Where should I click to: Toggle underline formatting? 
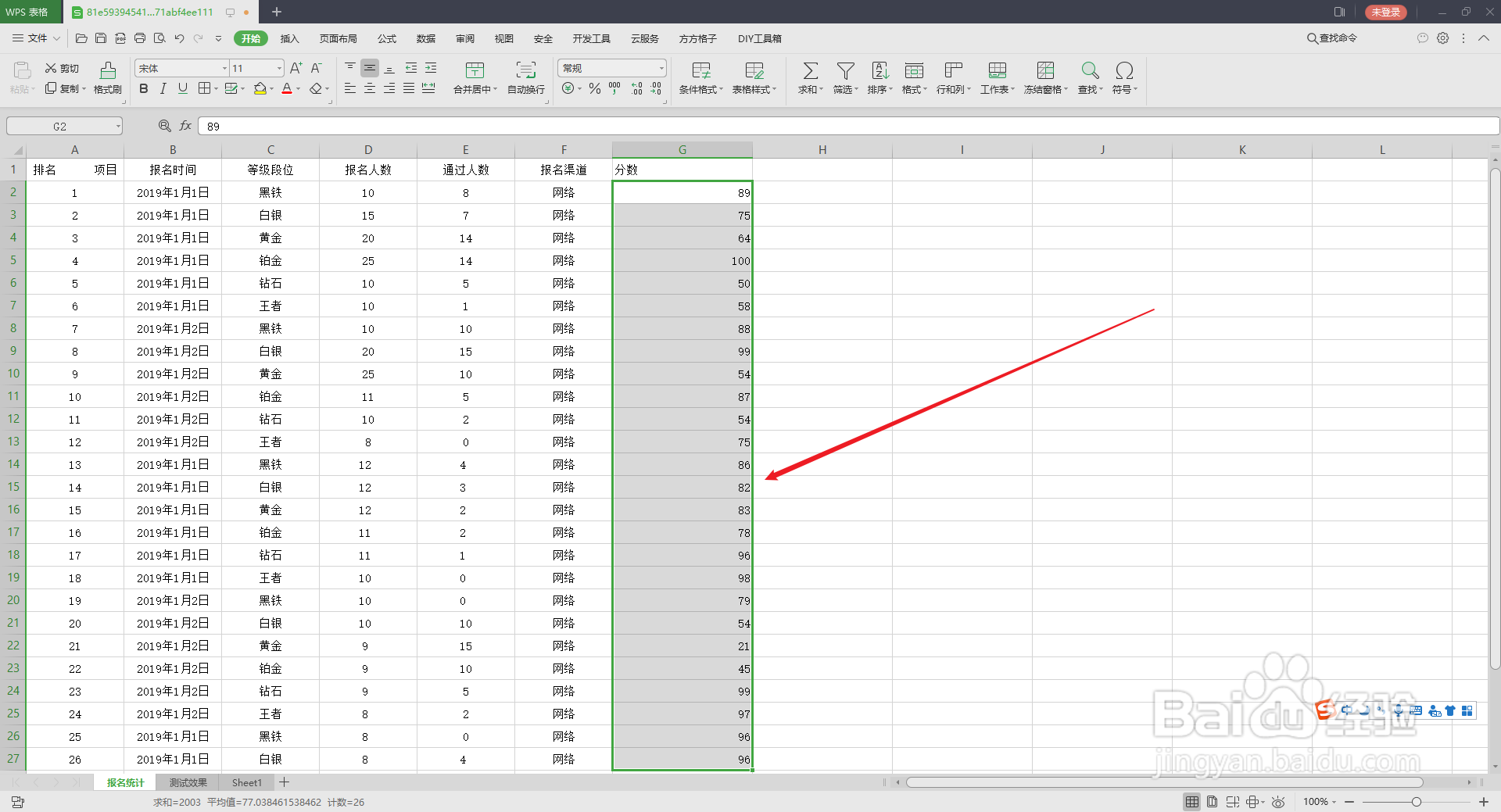click(183, 88)
